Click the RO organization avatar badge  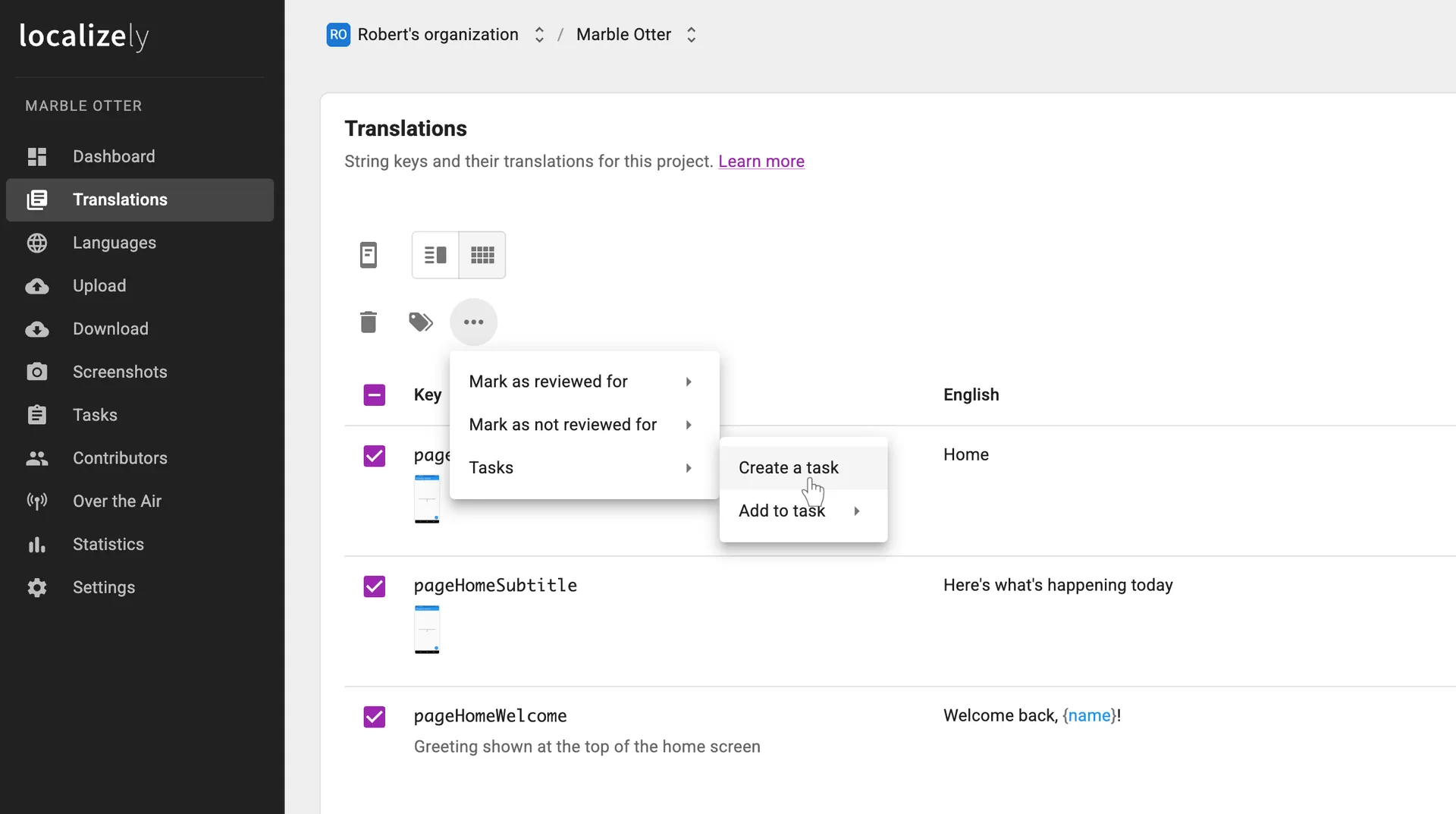click(338, 35)
